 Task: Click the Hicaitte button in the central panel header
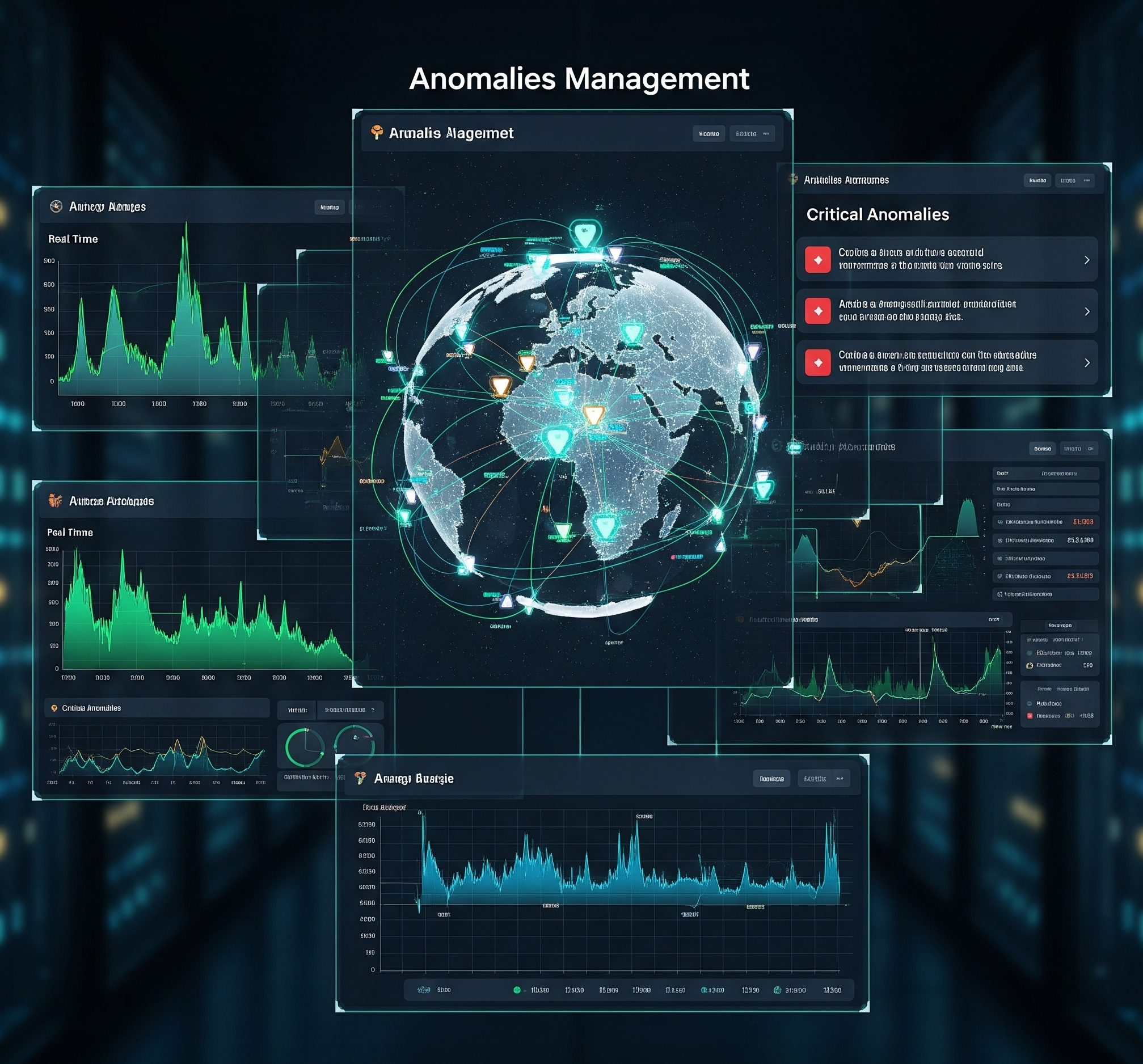(709, 133)
